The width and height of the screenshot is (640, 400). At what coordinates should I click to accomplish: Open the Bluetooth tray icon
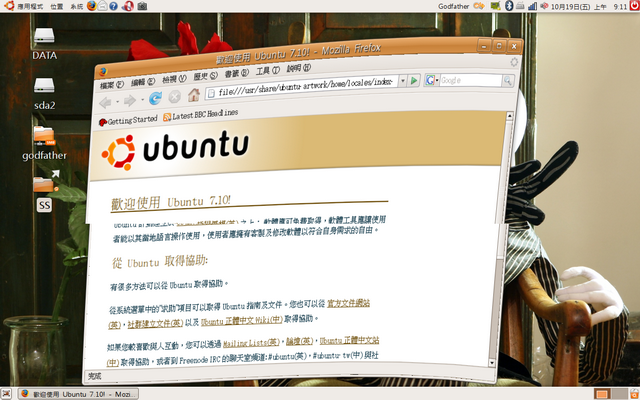tap(509, 6)
